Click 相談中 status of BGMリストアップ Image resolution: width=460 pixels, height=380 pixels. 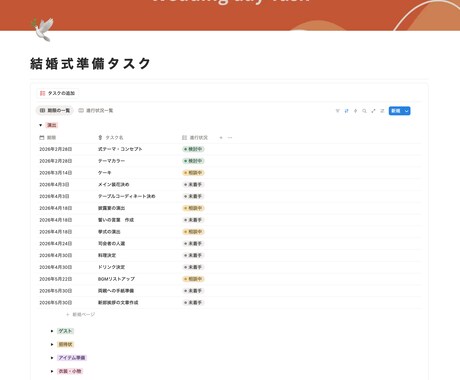point(193,279)
